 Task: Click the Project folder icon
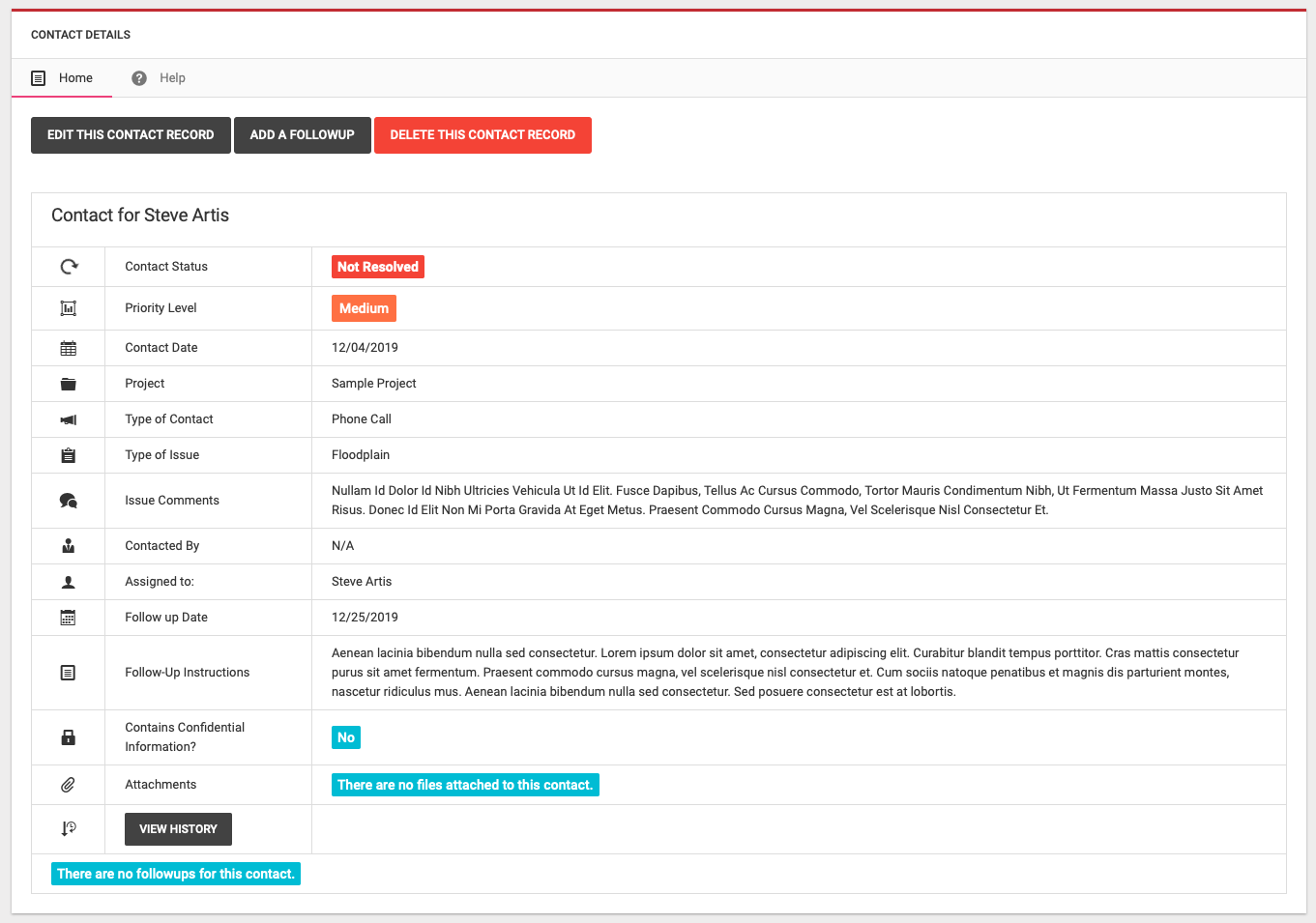(69, 384)
